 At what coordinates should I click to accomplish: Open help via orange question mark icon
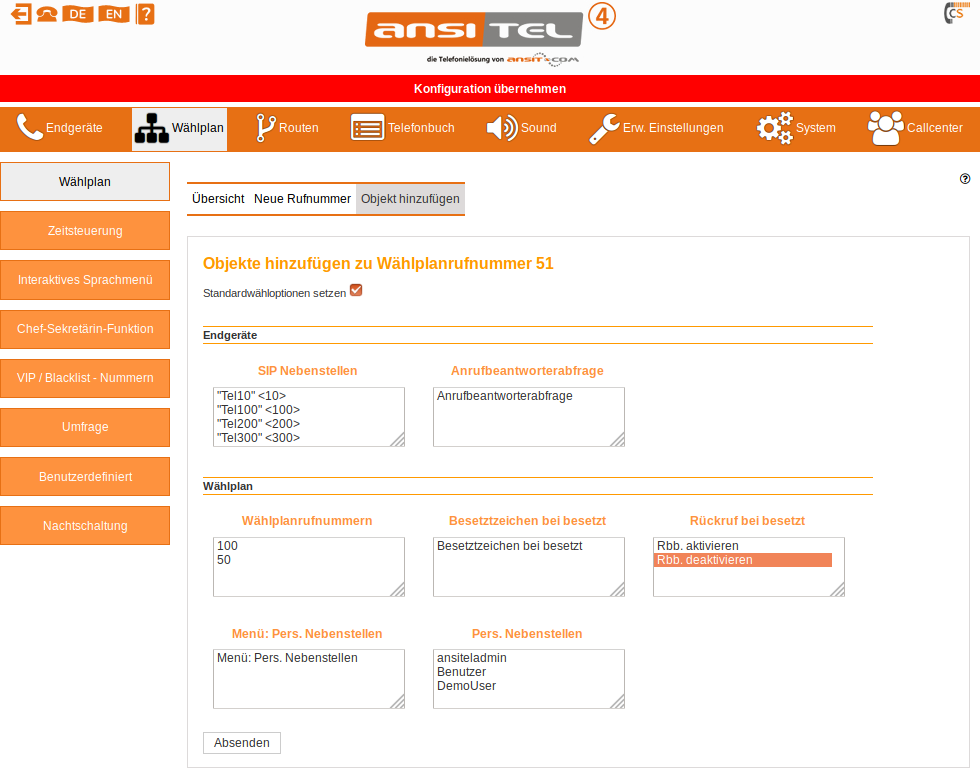(x=145, y=14)
